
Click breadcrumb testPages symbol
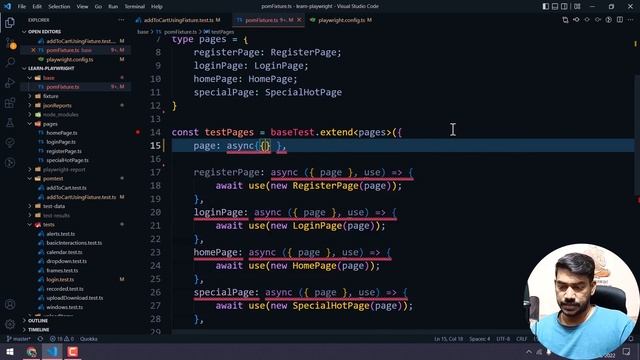222,31
